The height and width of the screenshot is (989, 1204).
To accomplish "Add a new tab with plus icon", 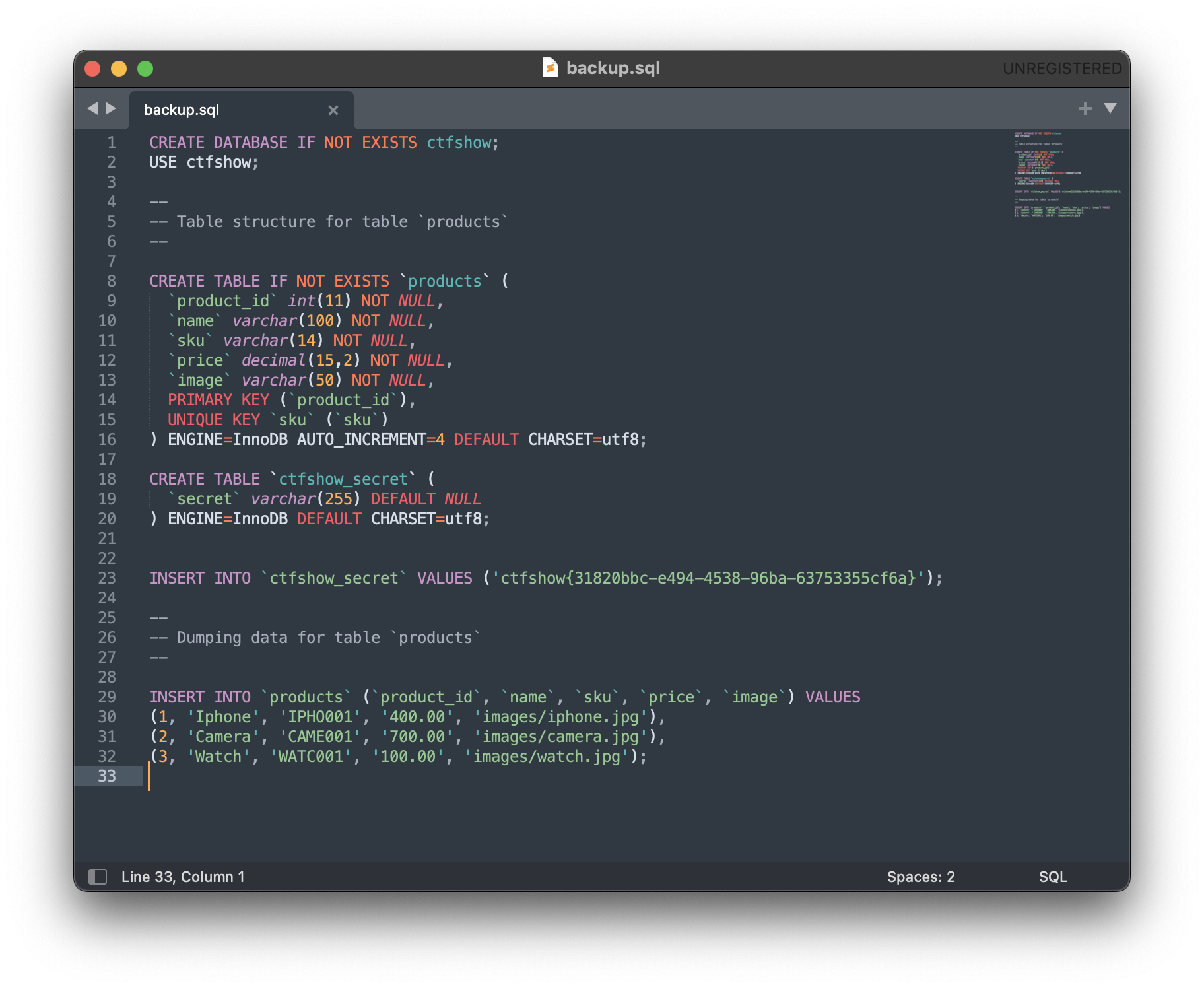I will [1085, 108].
